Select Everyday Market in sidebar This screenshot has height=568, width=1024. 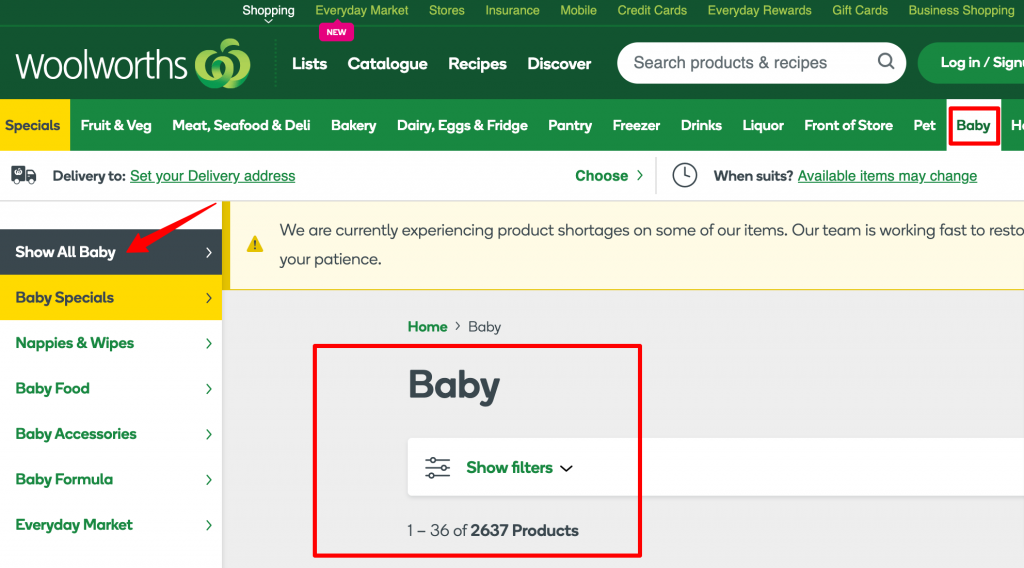(111, 525)
